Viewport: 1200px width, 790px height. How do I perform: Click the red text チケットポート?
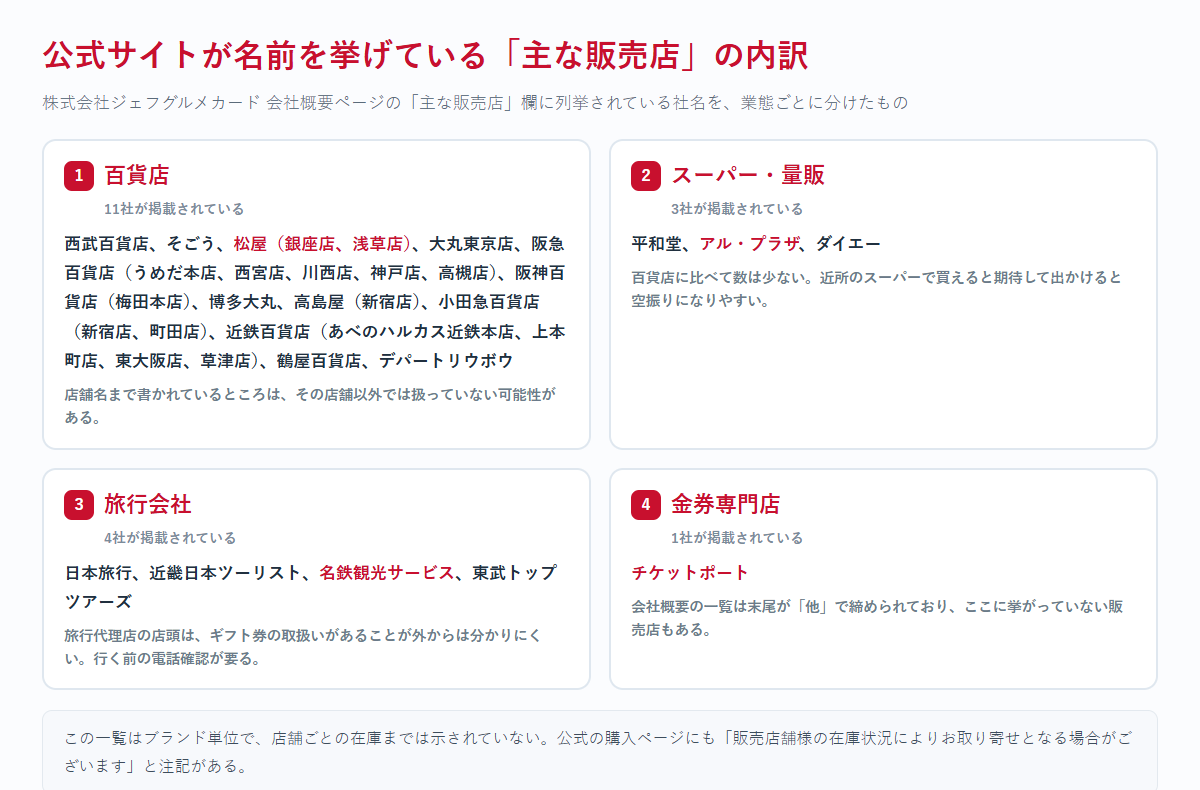click(690, 572)
